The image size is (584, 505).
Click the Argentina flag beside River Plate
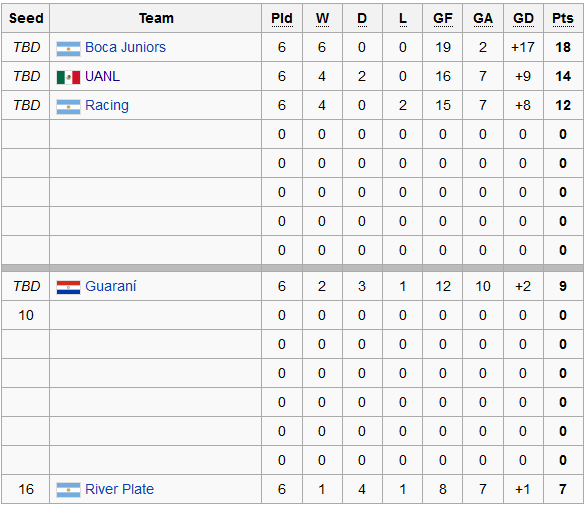pos(68,490)
